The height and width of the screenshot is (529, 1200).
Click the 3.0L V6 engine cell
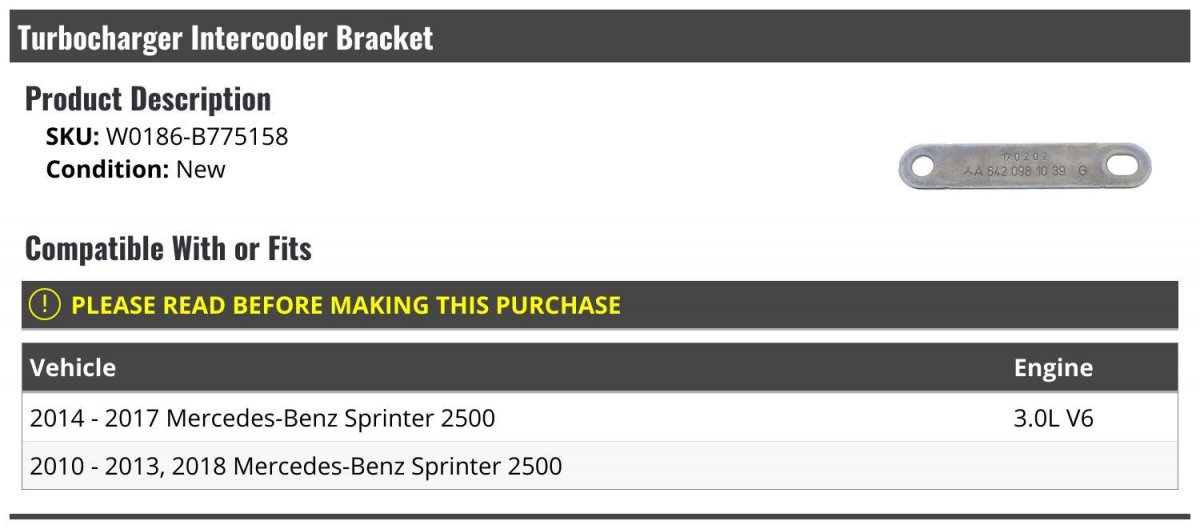pyautogui.click(x=1054, y=418)
